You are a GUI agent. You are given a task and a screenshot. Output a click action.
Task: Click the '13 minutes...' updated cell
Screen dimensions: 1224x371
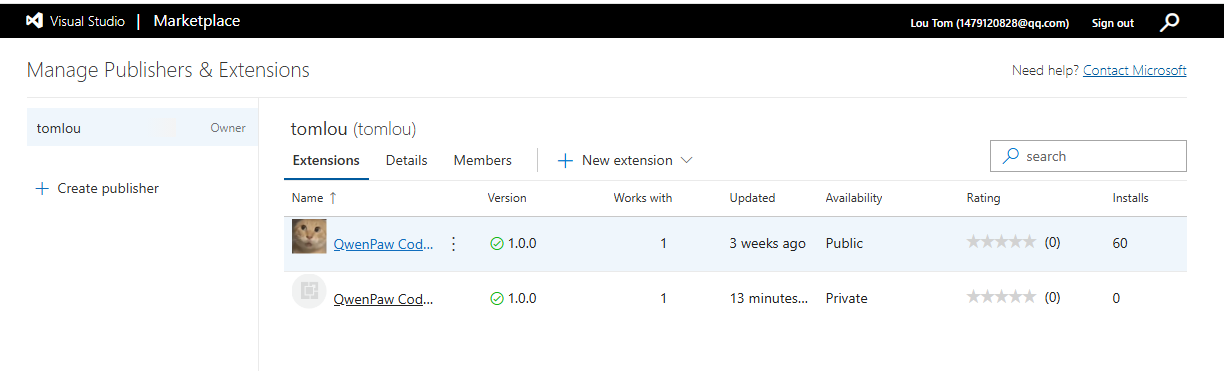coord(768,298)
